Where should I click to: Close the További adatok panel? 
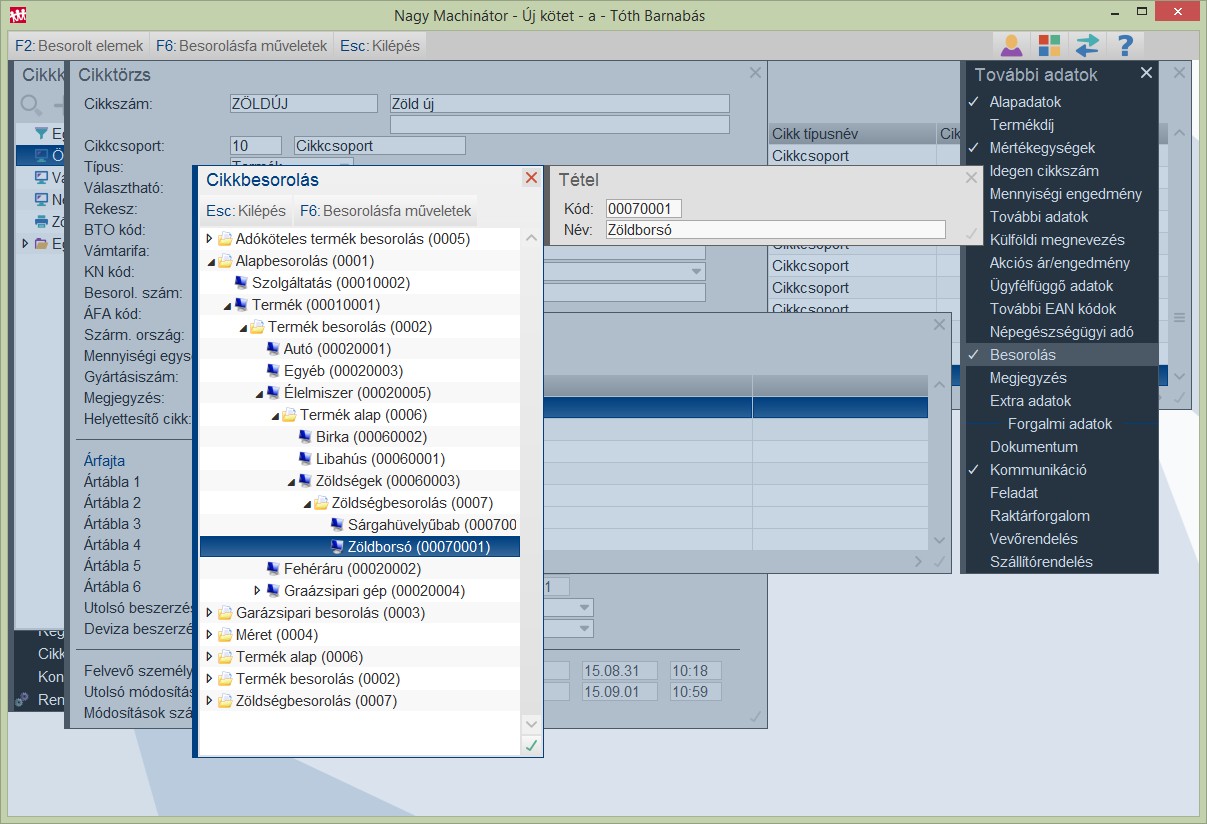(x=1146, y=73)
